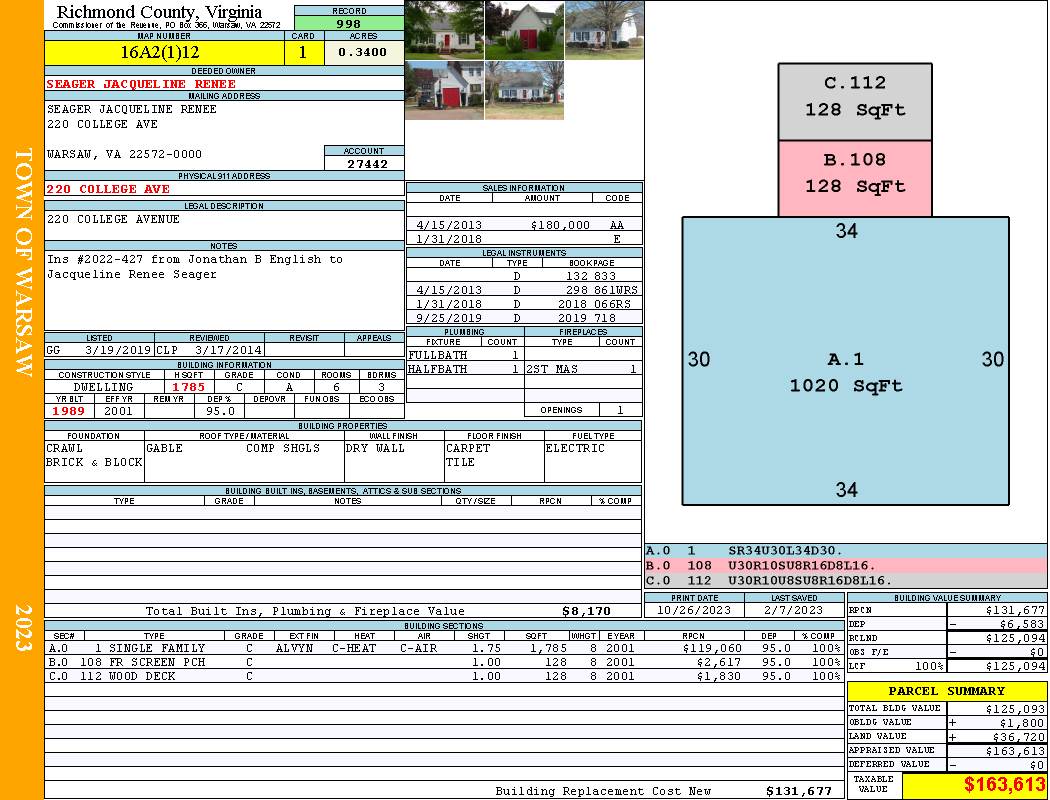Click the last saved date 2/7/2023
Viewport: 1050px width, 800px height.
coord(794,610)
